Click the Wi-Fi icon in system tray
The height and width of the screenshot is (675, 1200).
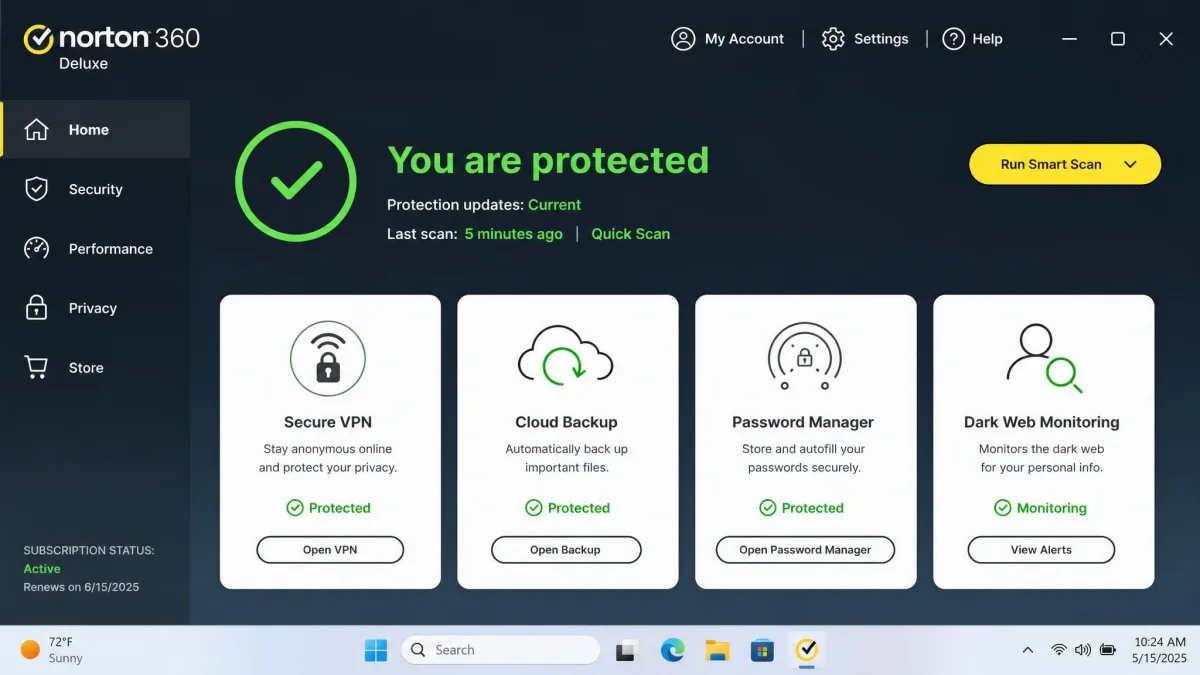[x=1058, y=650]
